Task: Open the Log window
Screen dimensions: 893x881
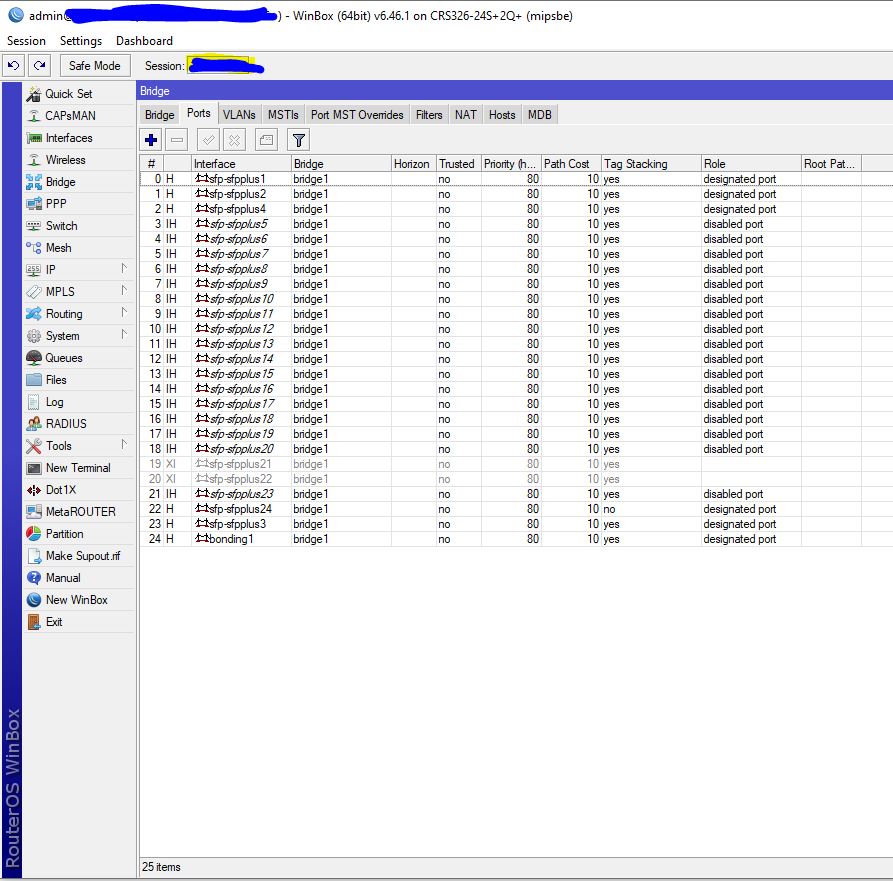Action: pos(79,402)
